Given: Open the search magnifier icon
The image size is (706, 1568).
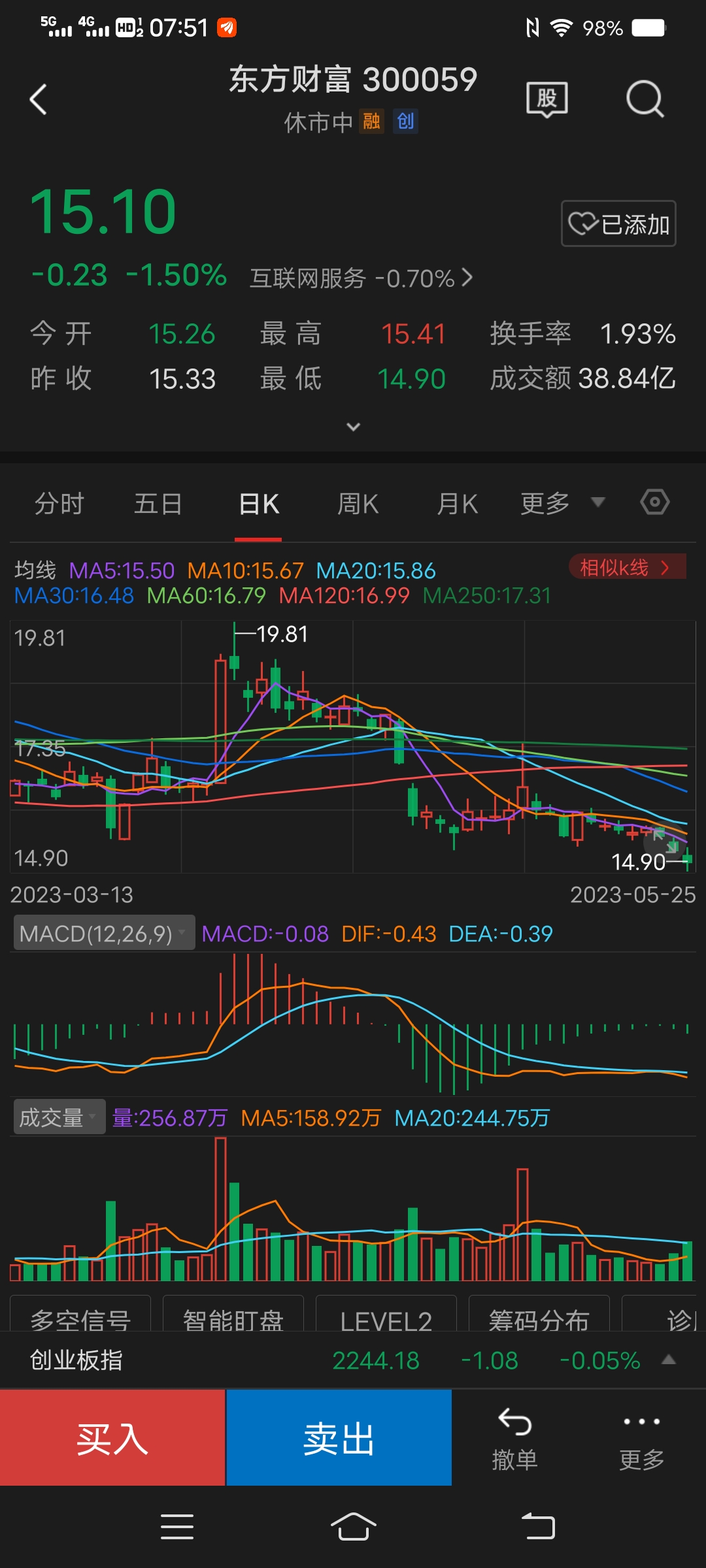Looking at the screenshot, I should pyautogui.click(x=645, y=99).
